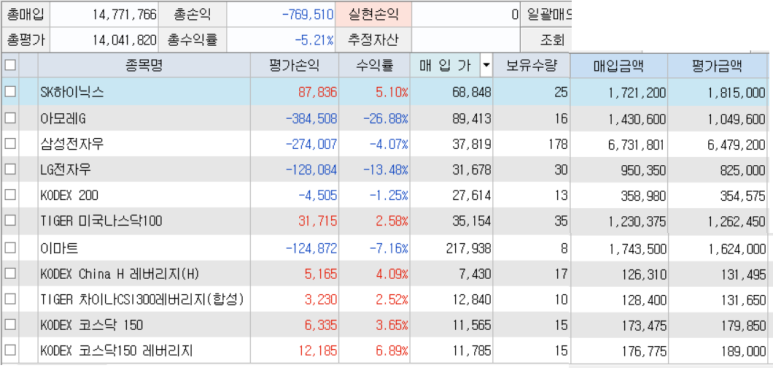The image size is (773, 368).
Task: Click the purchase amount 1,743,500
Action: (637, 248)
